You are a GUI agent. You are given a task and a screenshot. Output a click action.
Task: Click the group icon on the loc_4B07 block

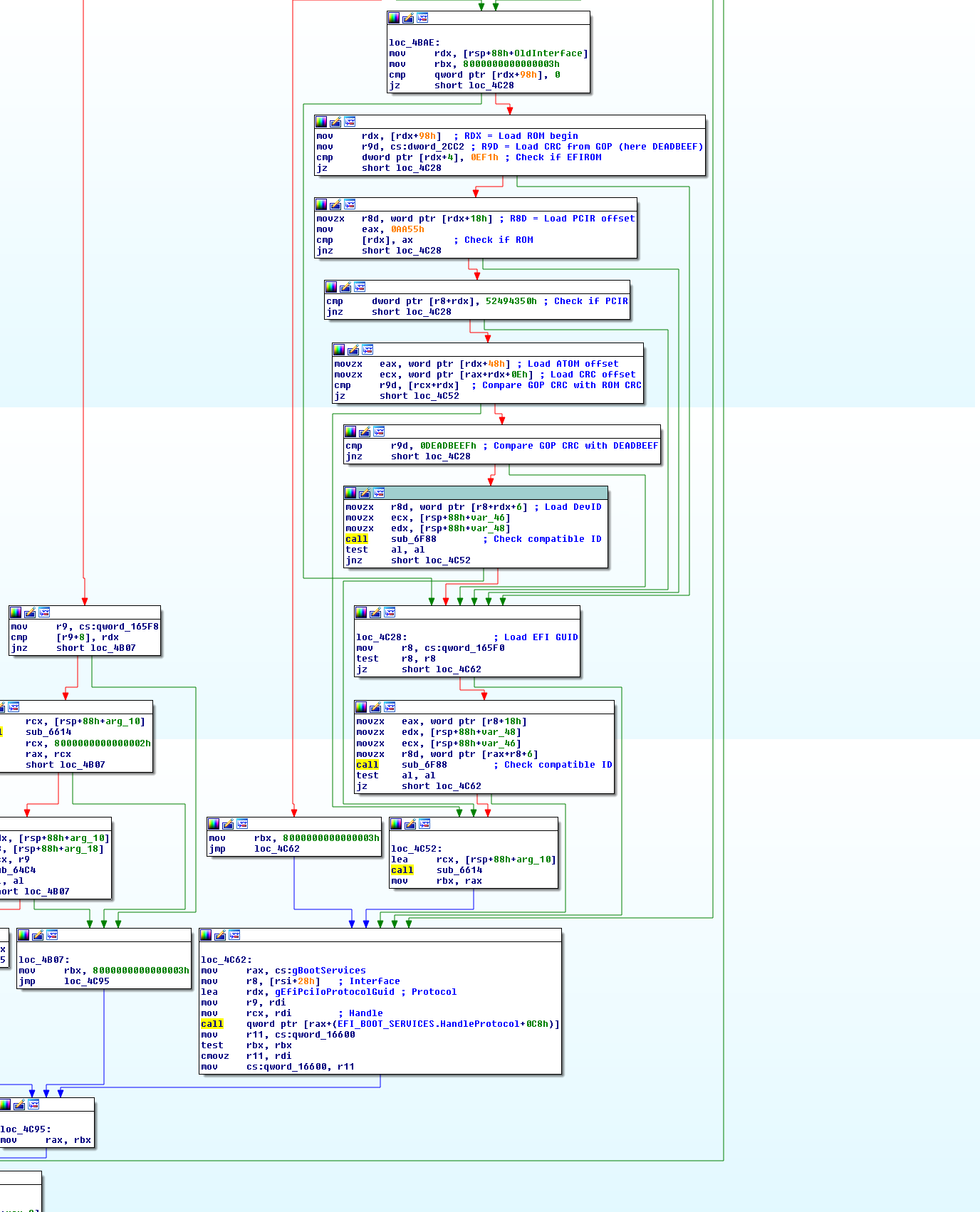click(52, 935)
